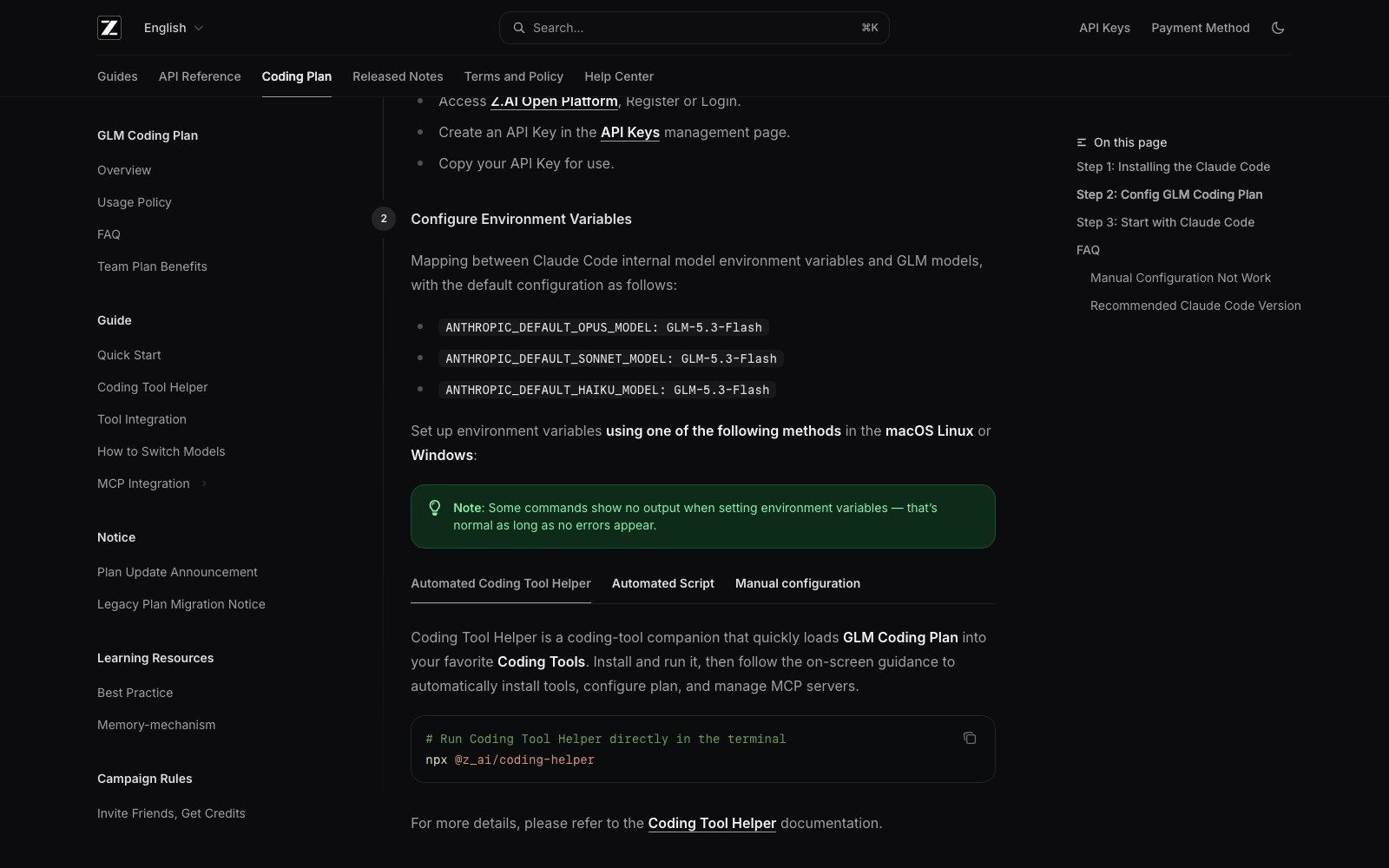Screen dimensions: 1389x868
Task: Open the API Keys management page link
Action: [x=630, y=132]
